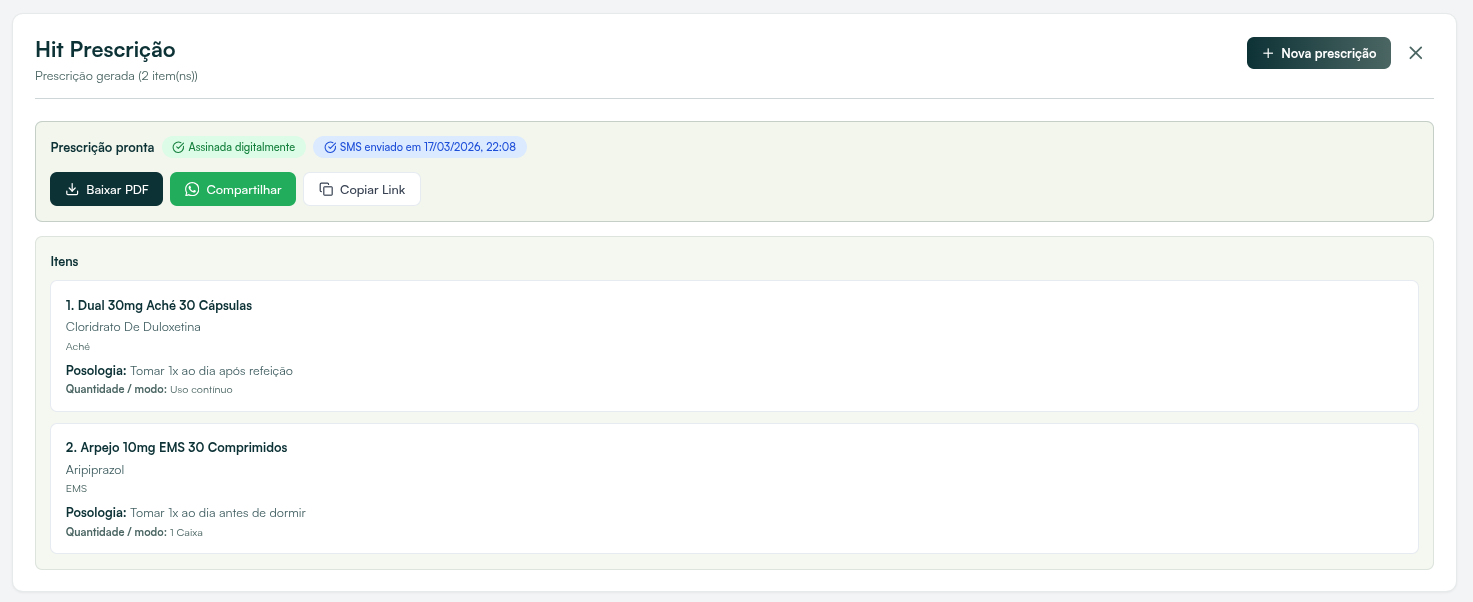Screen dimensions: 1473x602
Task: Select the Assinada digitalmente status badge
Action: (x=234, y=147)
